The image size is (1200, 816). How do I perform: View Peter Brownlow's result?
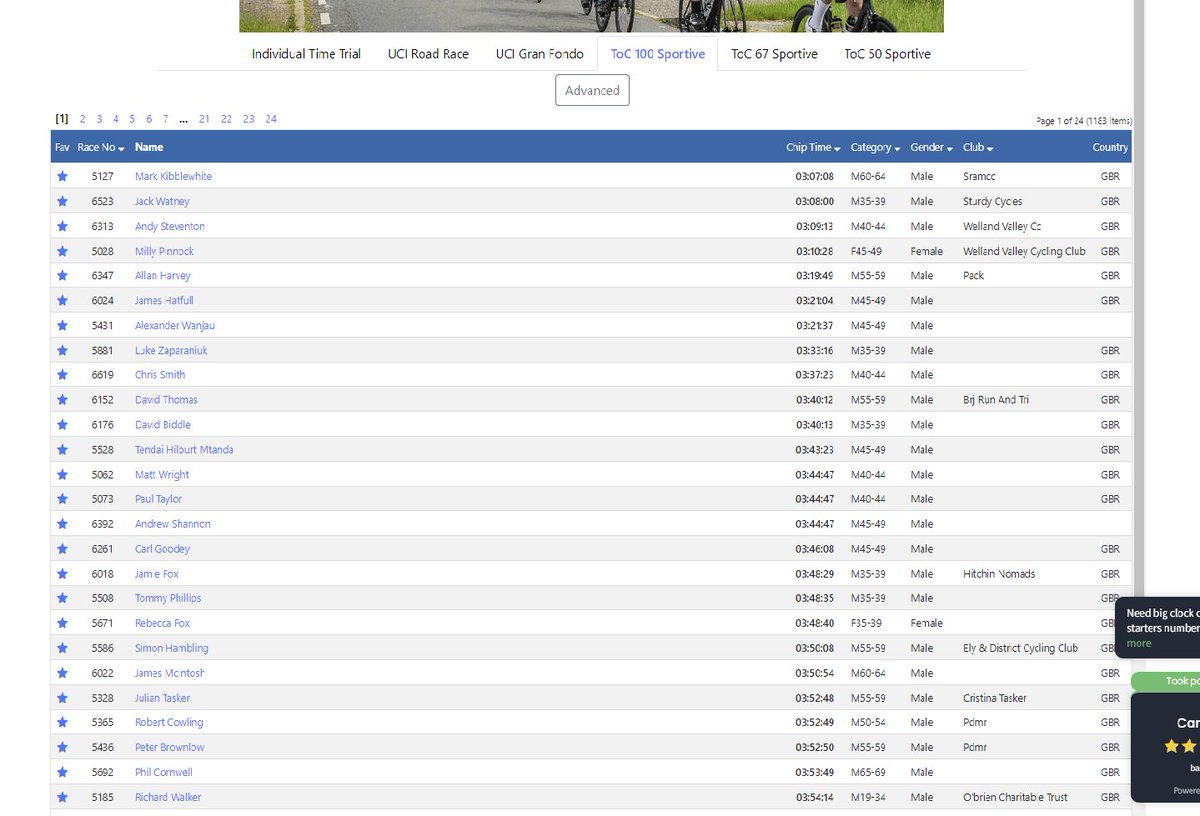click(x=169, y=747)
